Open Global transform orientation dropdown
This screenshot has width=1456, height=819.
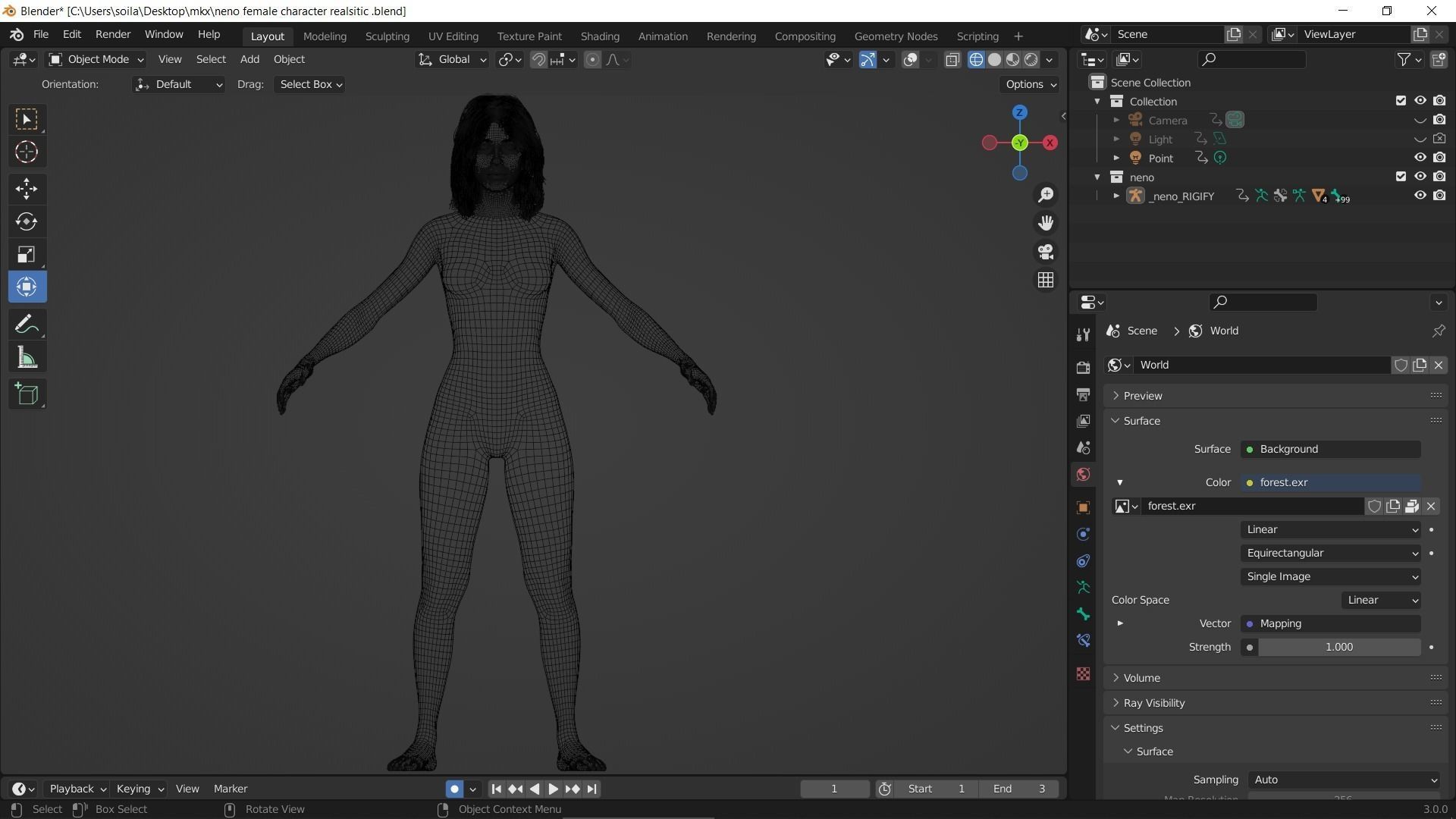coord(452,59)
